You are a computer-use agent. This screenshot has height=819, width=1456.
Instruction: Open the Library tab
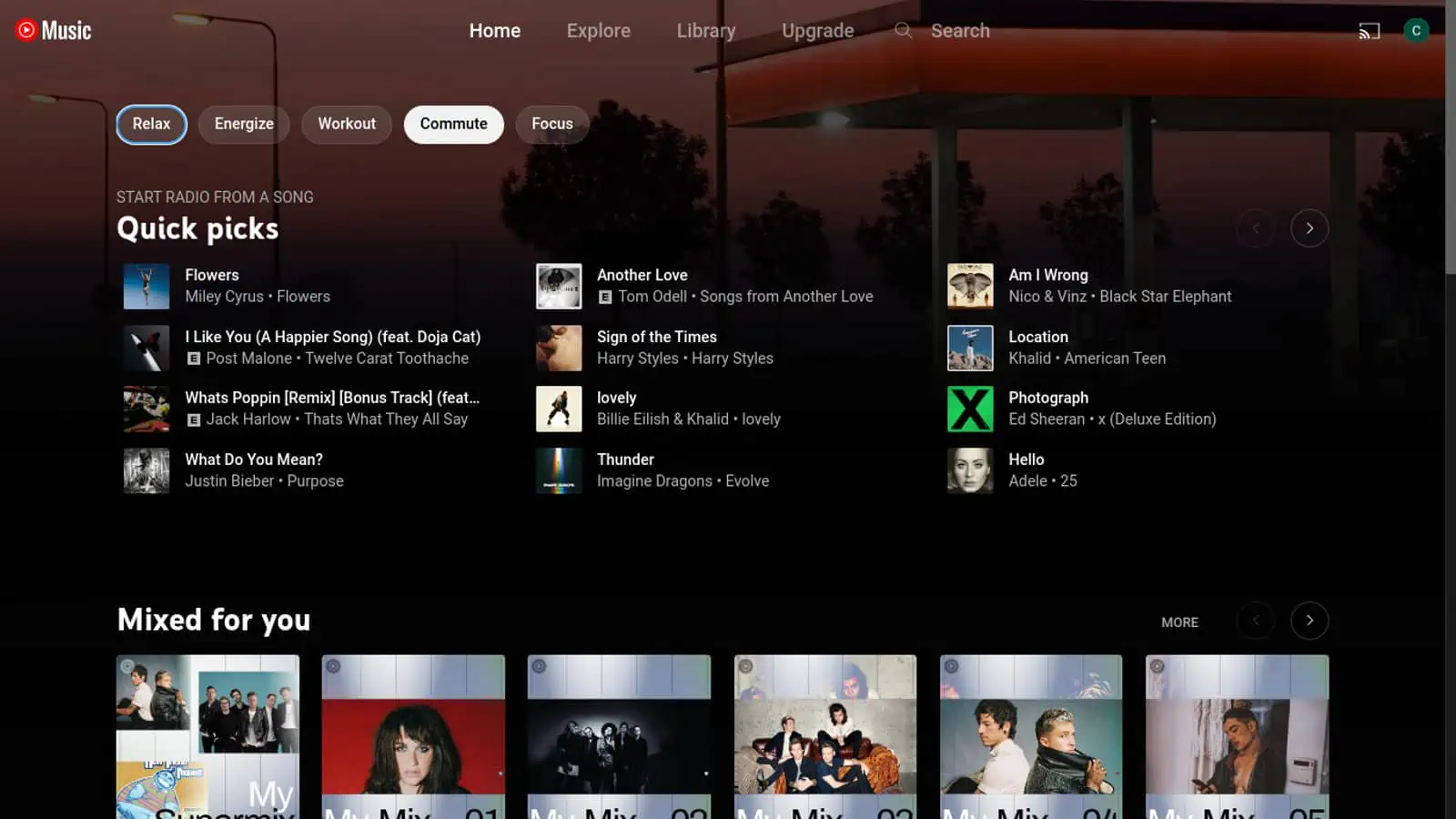pos(705,31)
